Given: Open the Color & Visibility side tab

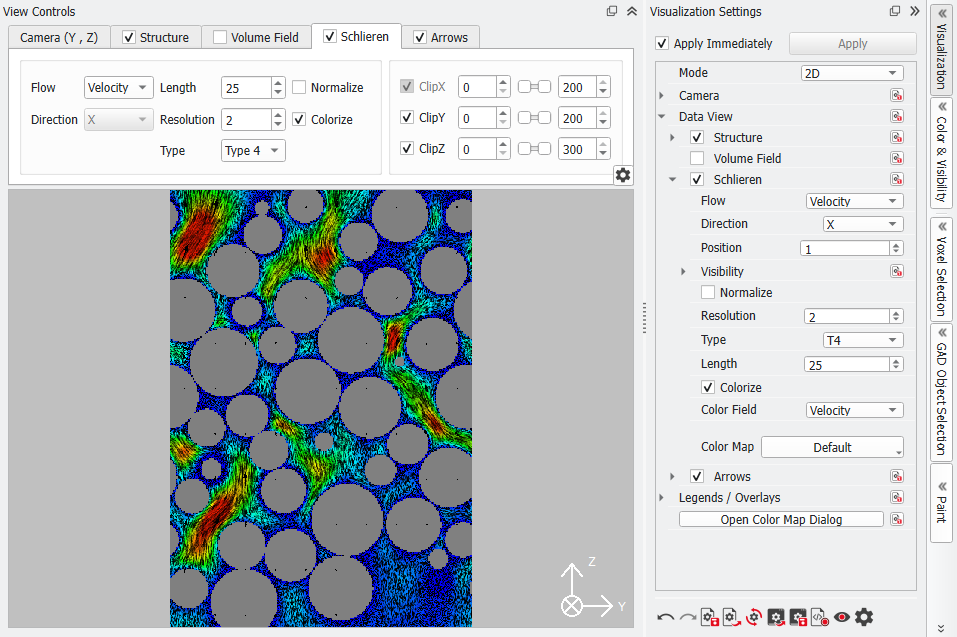Looking at the screenshot, I should 941,153.
